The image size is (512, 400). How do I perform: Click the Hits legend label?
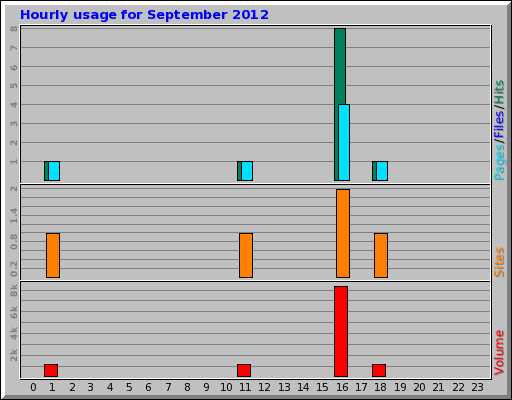tap(499, 93)
